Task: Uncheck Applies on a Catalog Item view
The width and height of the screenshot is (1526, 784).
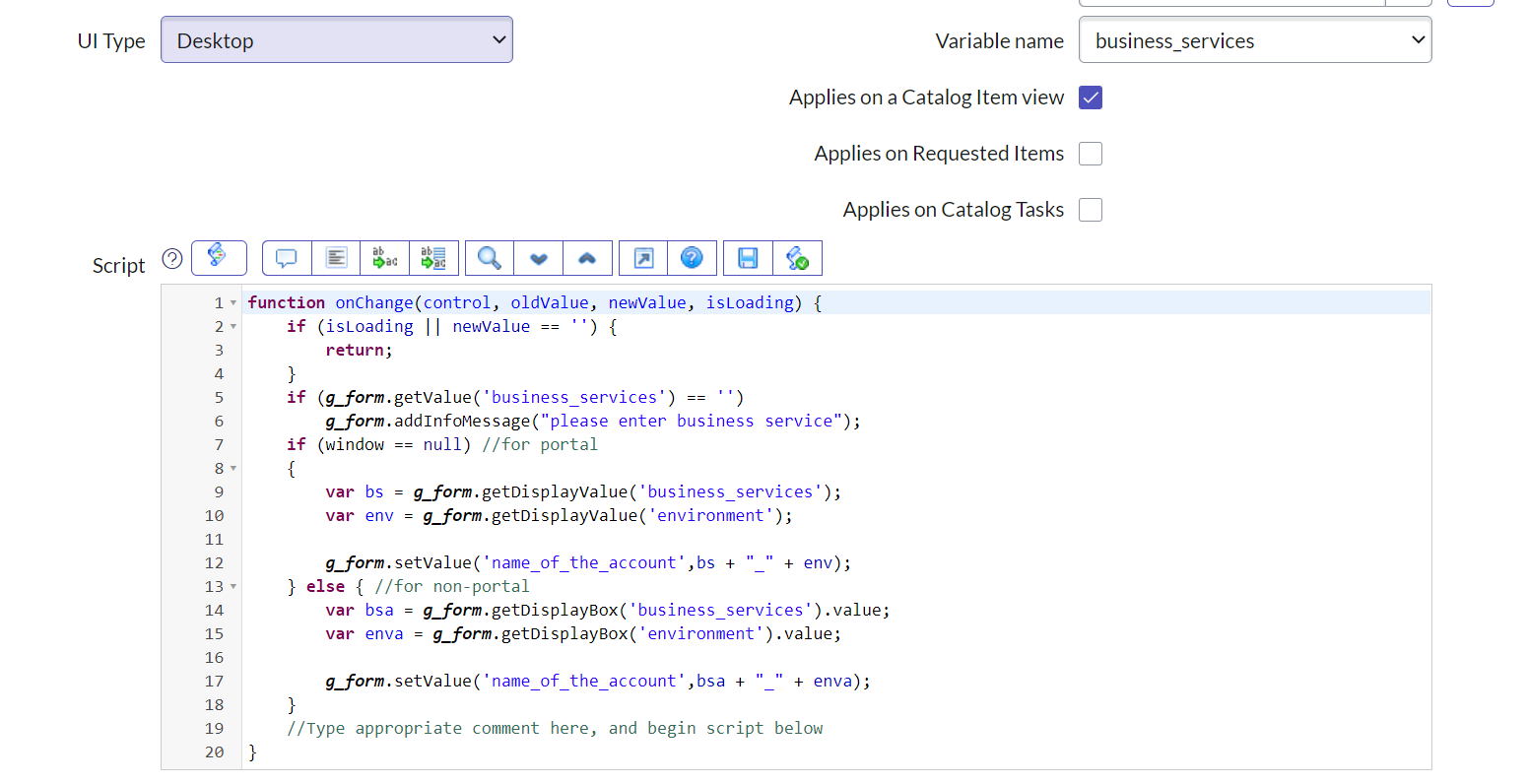Action: point(1091,98)
